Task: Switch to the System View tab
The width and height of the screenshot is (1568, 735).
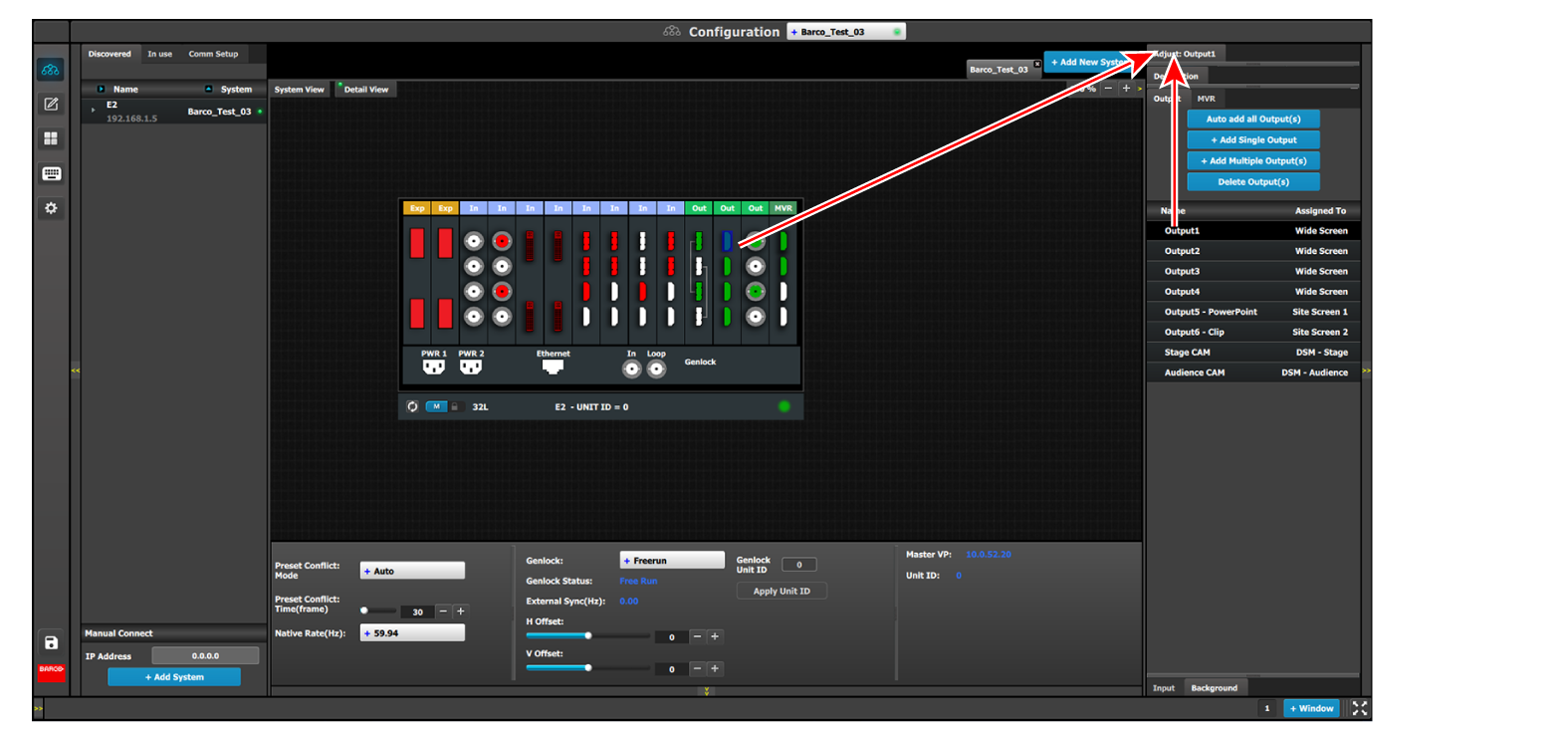Action: [300, 90]
